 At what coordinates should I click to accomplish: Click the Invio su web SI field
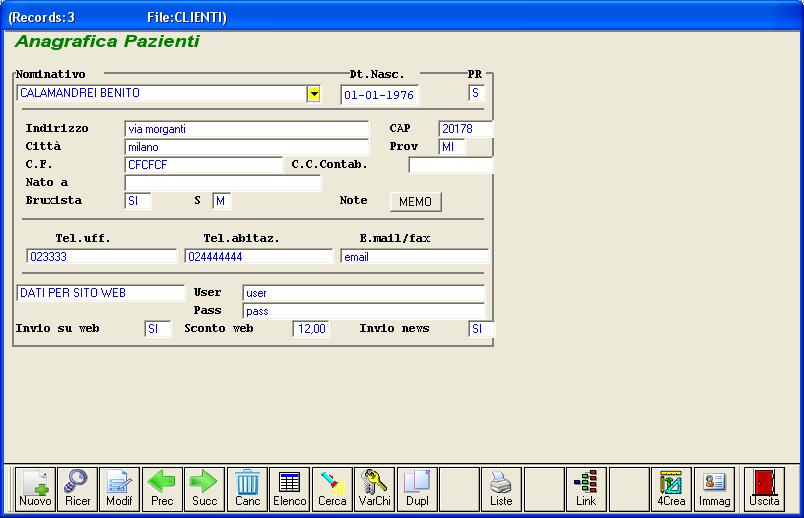157,329
